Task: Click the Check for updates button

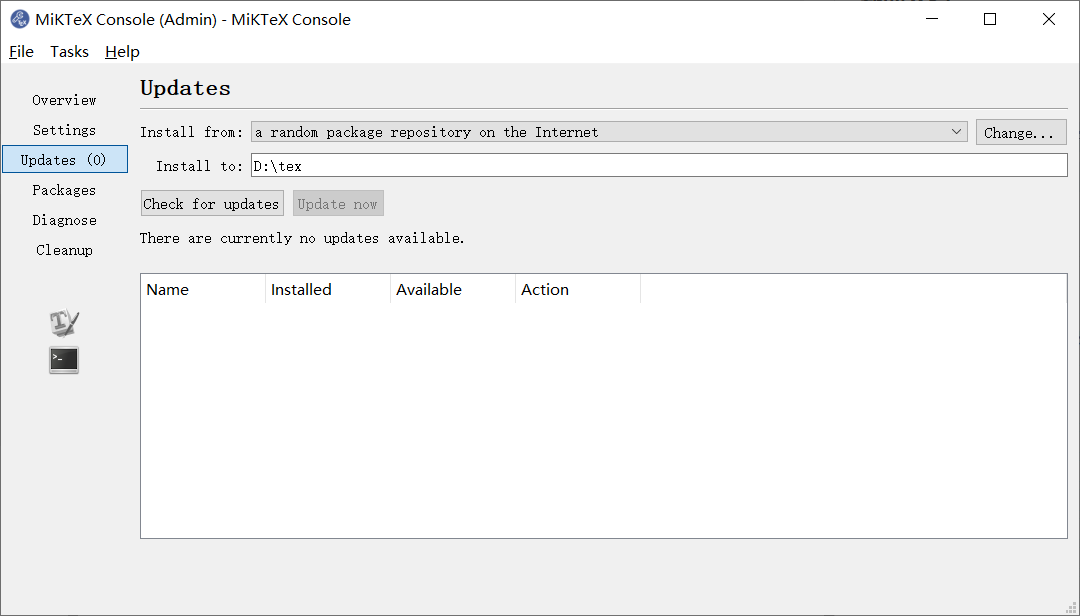Action: 212,203
